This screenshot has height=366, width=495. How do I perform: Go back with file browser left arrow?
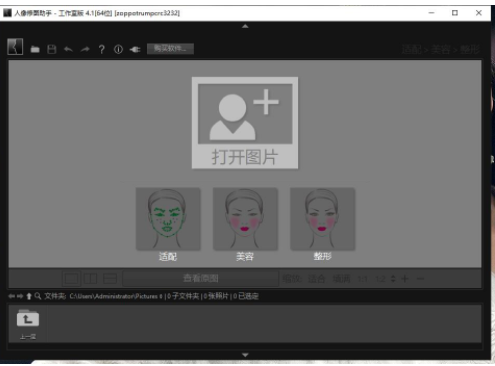point(12,296)
